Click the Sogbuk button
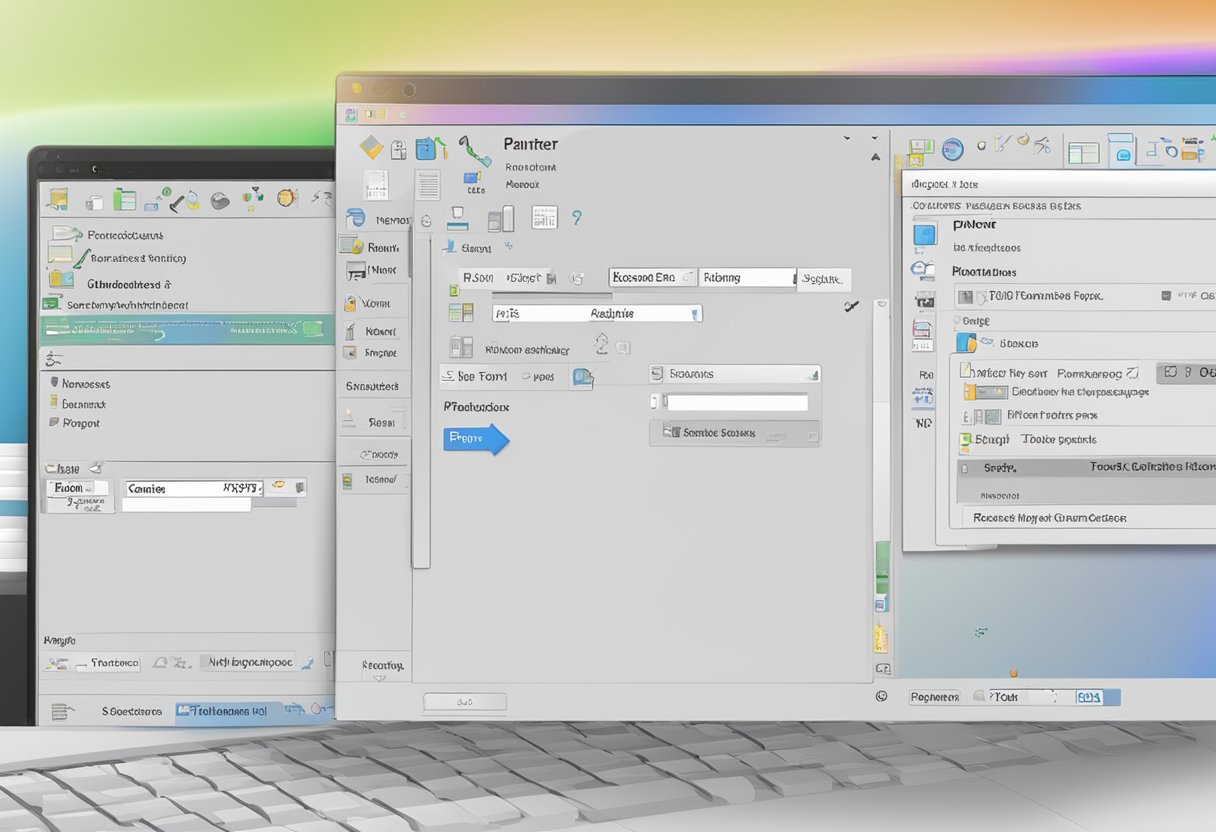 coord(825,279)
